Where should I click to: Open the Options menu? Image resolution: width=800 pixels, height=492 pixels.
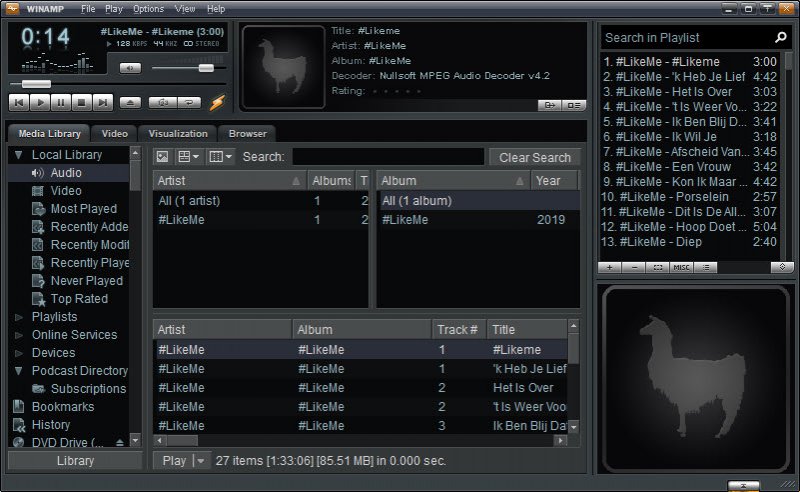[148, 9]
